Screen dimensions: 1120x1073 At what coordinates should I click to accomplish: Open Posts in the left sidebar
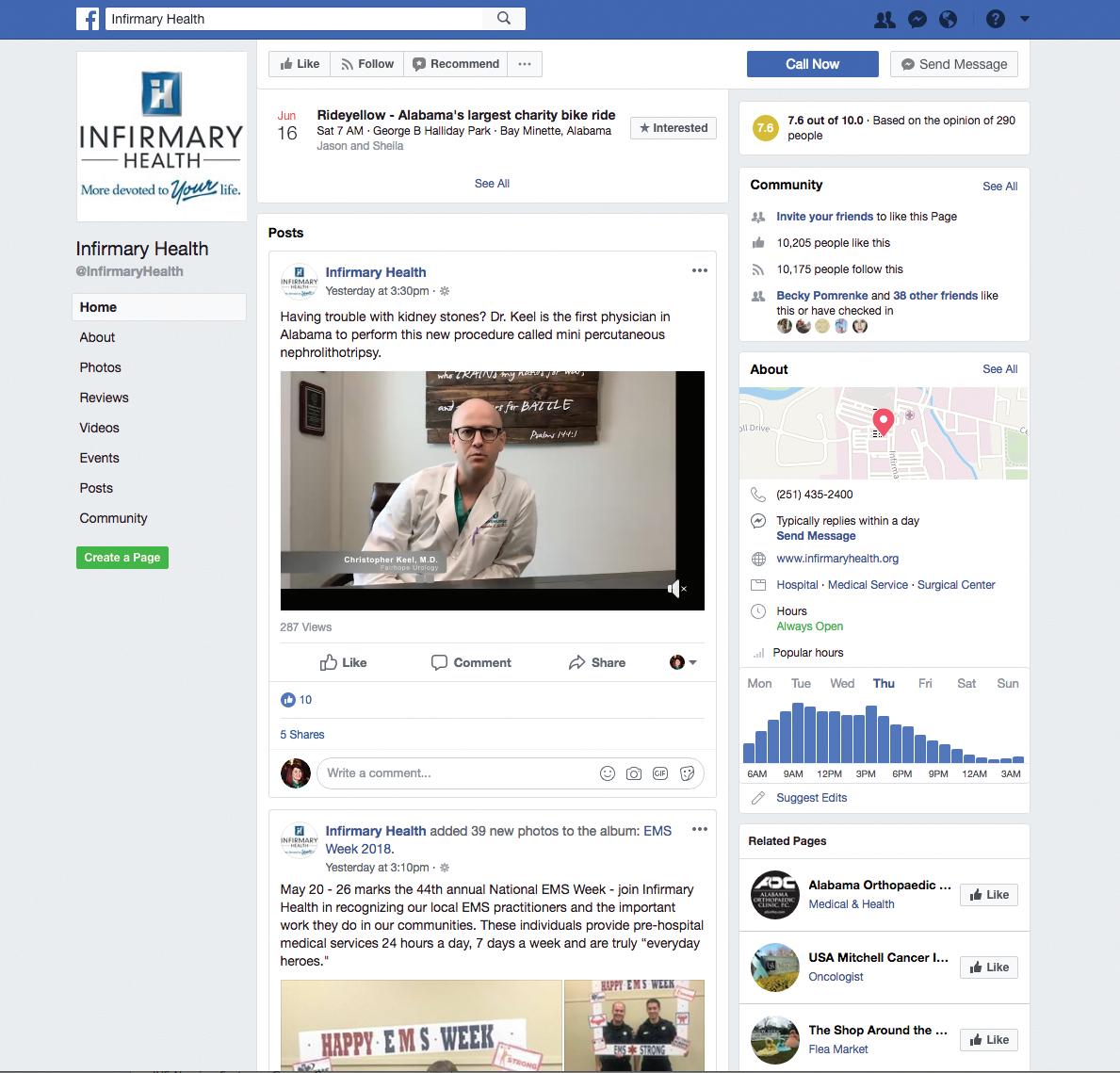point(96,488)
